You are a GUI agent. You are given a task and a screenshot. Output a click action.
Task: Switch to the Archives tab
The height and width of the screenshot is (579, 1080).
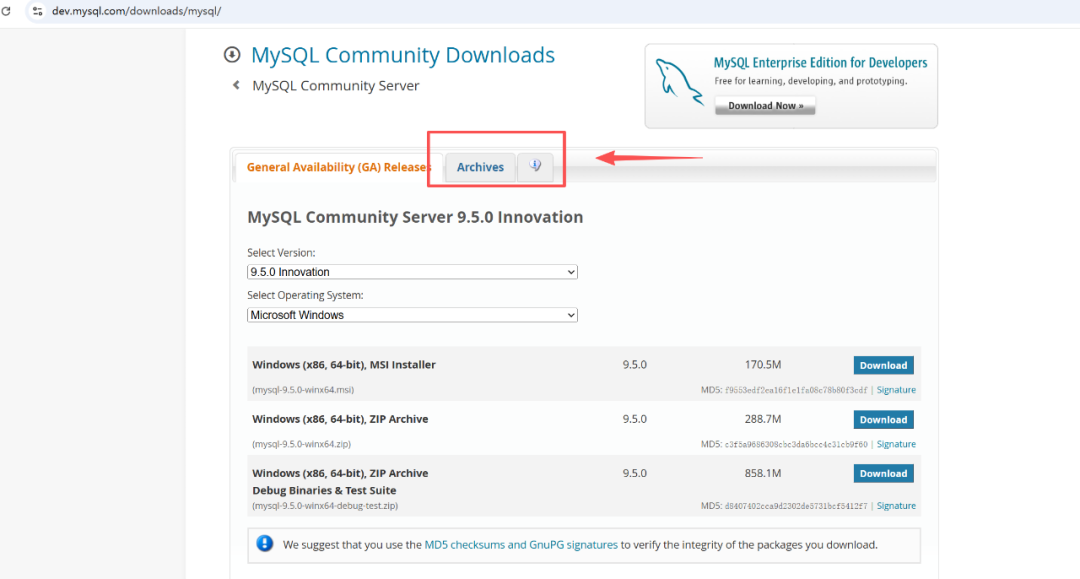click(x=480, y=167)
